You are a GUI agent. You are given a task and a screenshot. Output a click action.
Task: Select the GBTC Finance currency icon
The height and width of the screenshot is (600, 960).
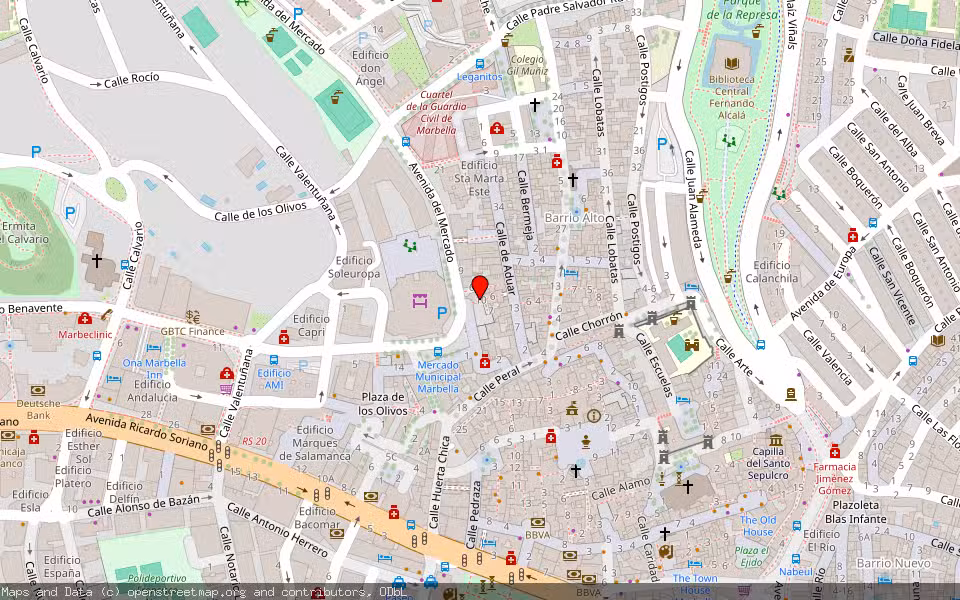click(x=193, y=317)
